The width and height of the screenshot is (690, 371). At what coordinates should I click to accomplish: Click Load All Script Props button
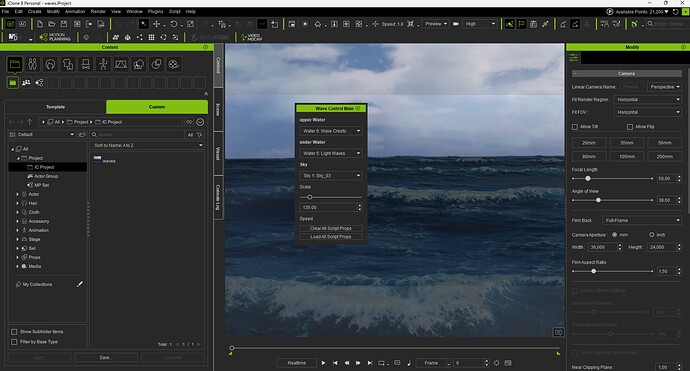tap(331, 237)
